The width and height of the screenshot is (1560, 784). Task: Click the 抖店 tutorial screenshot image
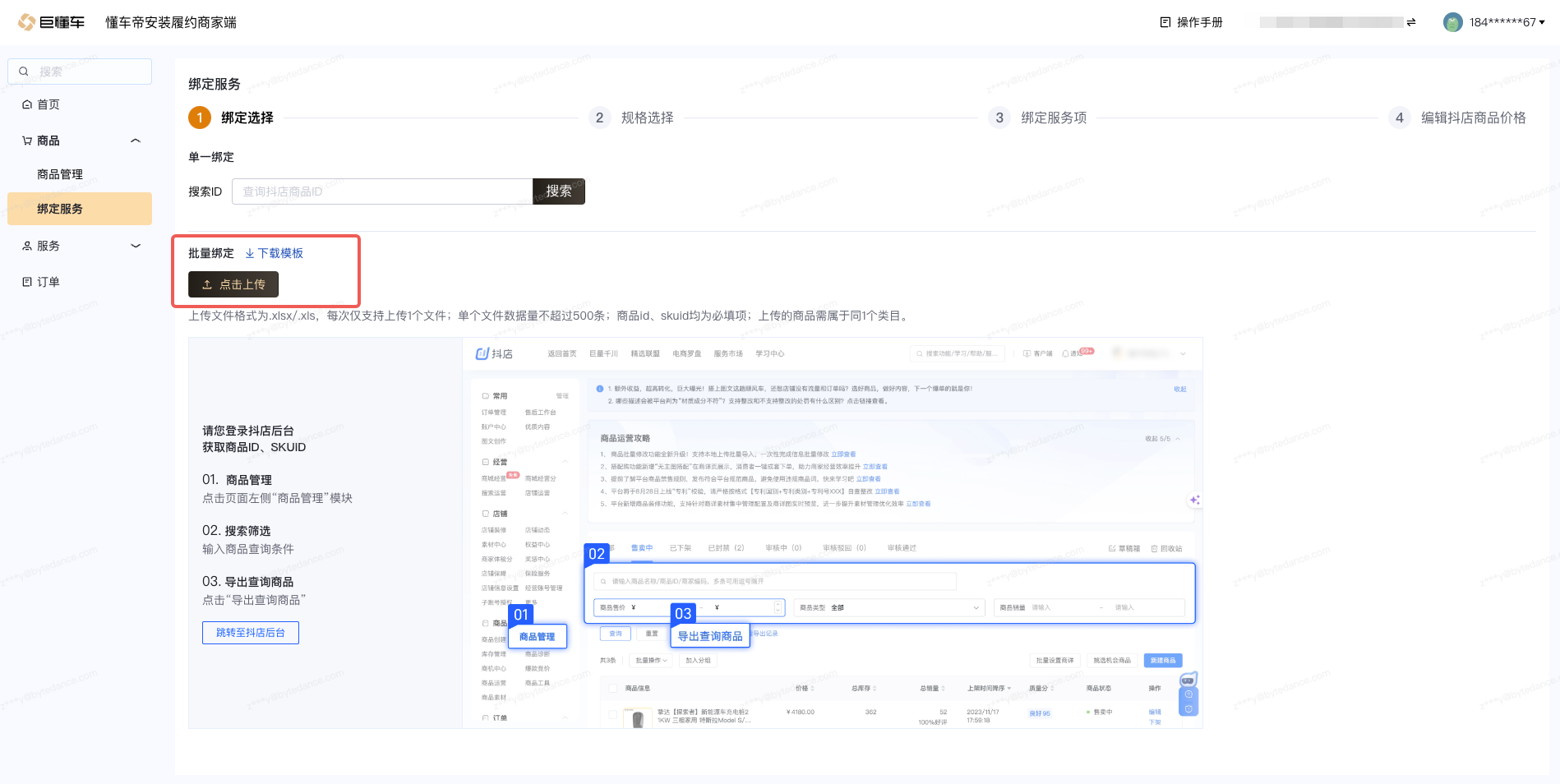tap(832, 533)
